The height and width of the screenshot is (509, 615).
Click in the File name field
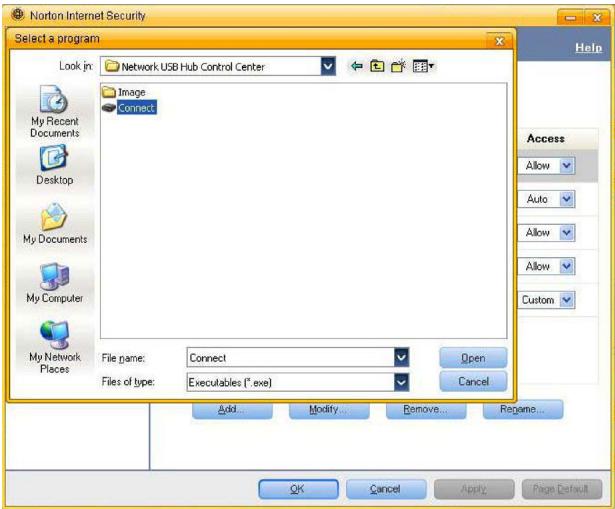(290, 357)
